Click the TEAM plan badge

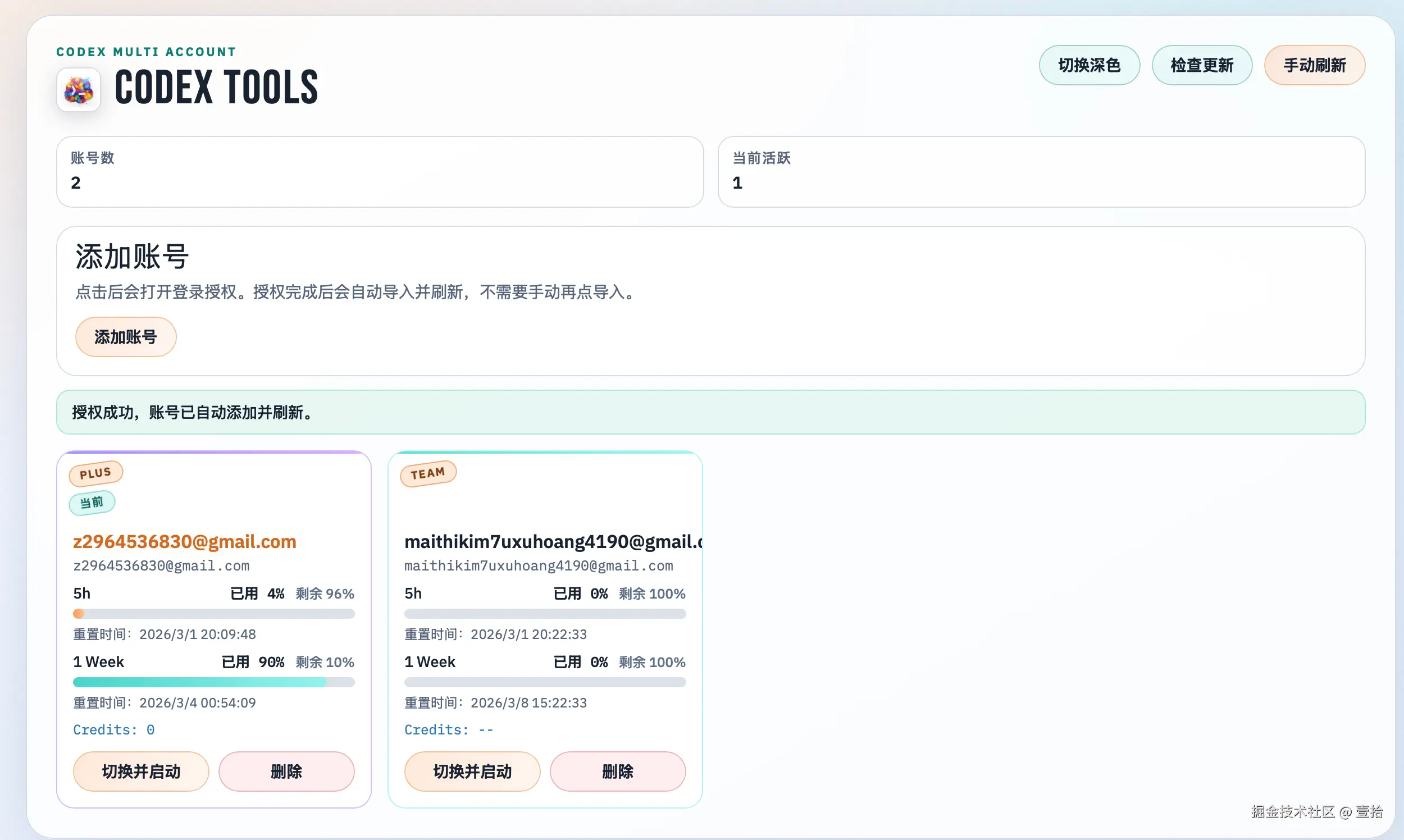(428, 473)
